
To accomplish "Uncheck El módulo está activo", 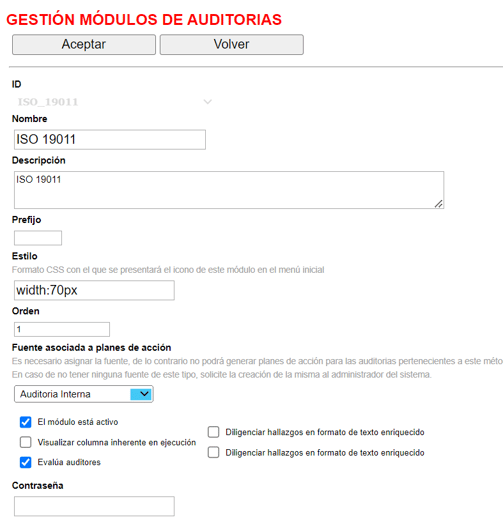I will point(25,422).
